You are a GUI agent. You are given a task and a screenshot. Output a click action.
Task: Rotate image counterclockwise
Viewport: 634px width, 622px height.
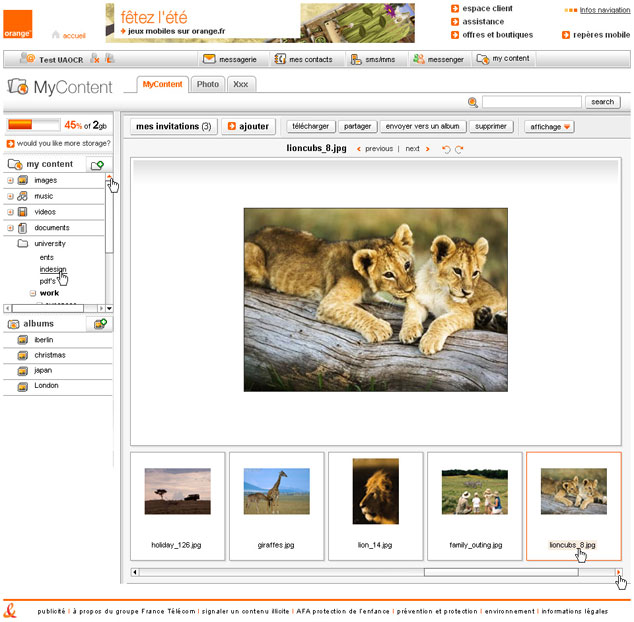(x=446, y=149)
